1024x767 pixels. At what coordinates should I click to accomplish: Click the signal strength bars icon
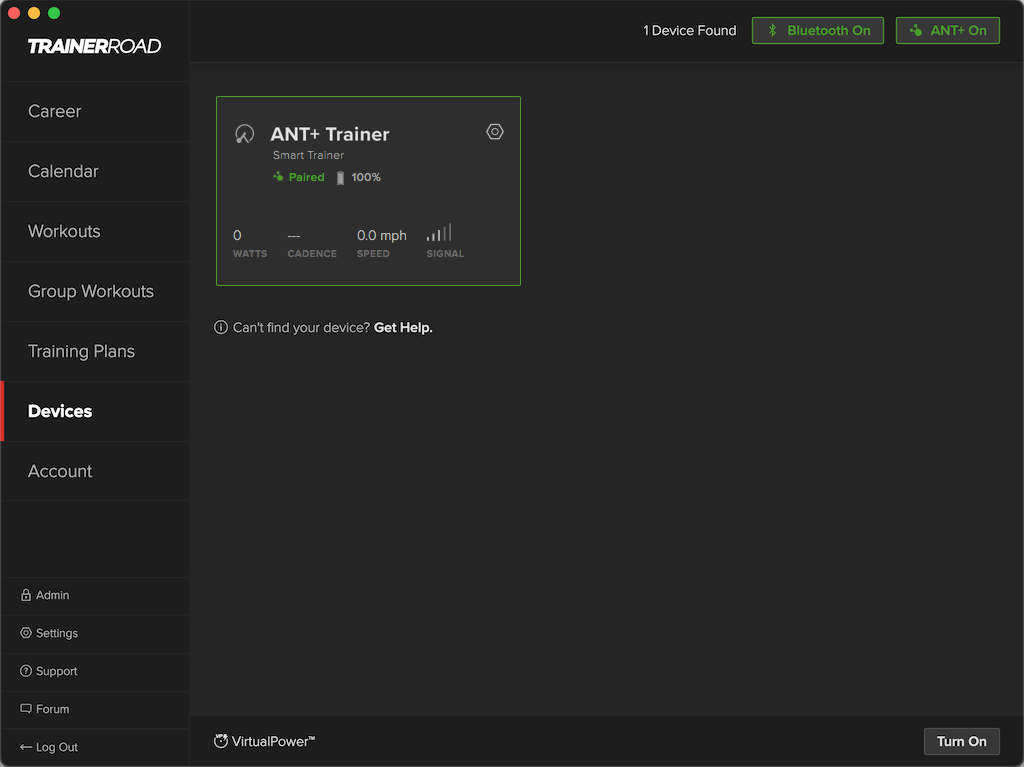tap(439, 233)
